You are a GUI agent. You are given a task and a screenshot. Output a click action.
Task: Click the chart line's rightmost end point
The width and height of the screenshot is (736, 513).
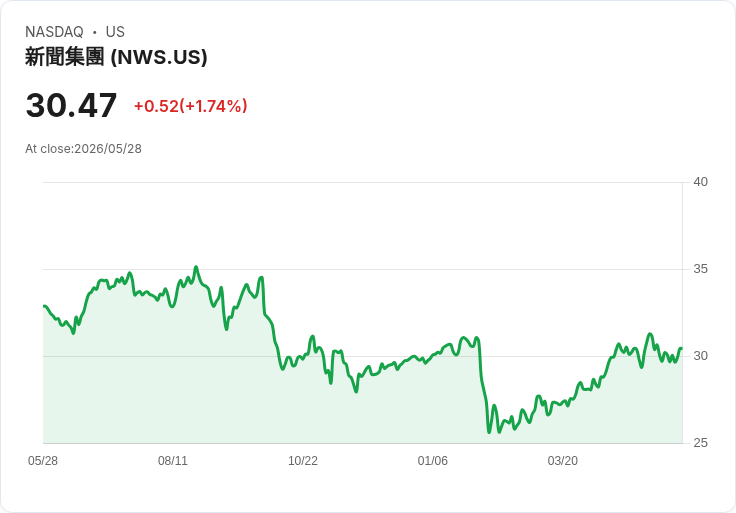(x=681, y=348)
